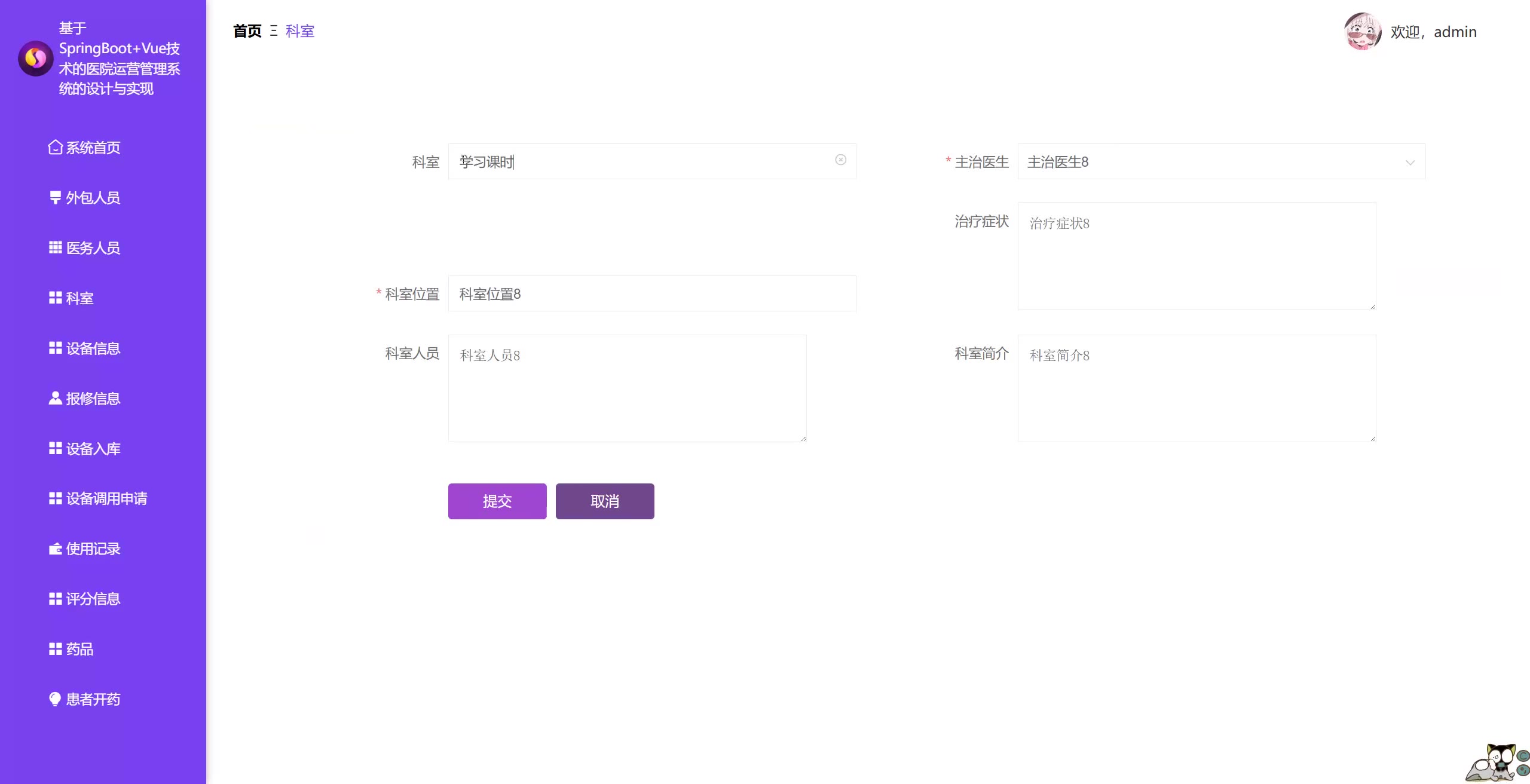Open the 评分信息 sidebar entry
Image resolution: width=1530 pixels, height=784 pixels.
pyautogui.click(x=93, y=599)
